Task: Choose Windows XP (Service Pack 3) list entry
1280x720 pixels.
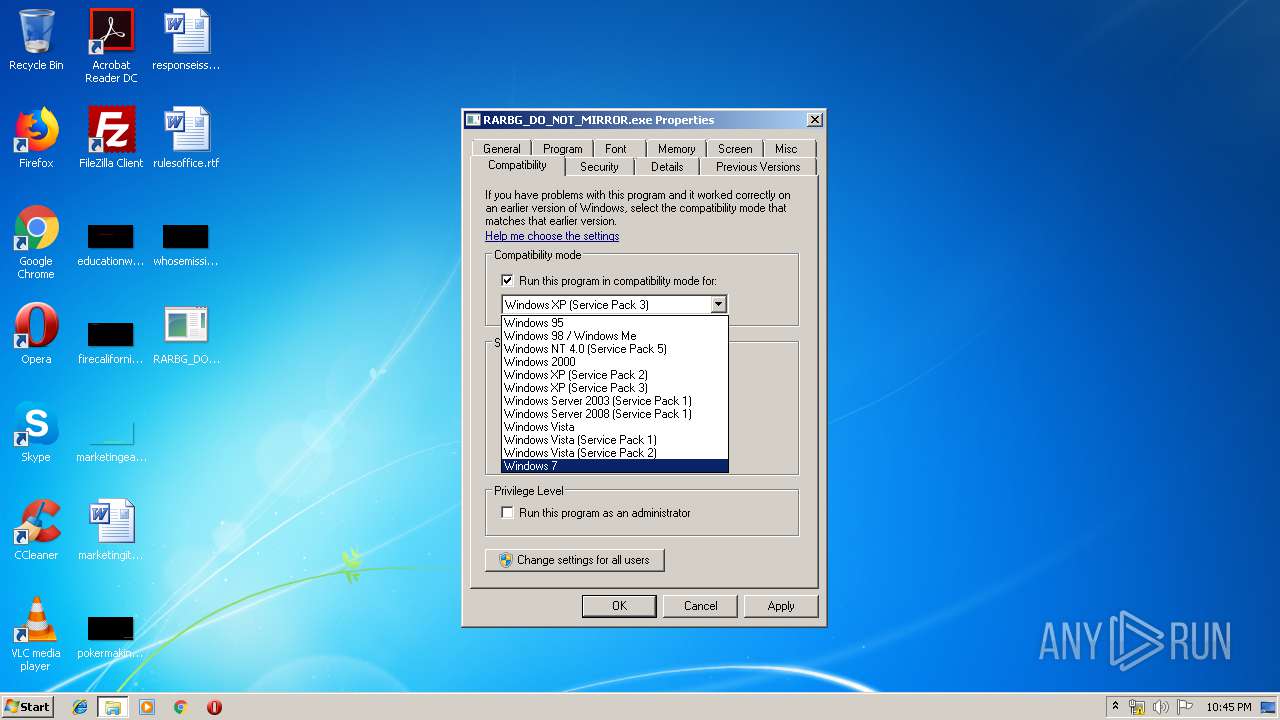Action: 614,388
